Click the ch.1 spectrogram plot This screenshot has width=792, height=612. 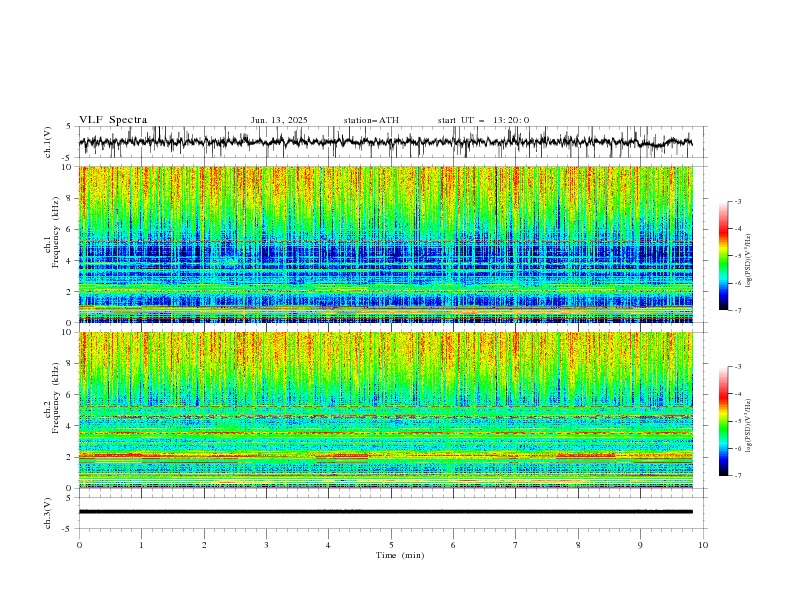pyautogui.click(x=385, y=244)
